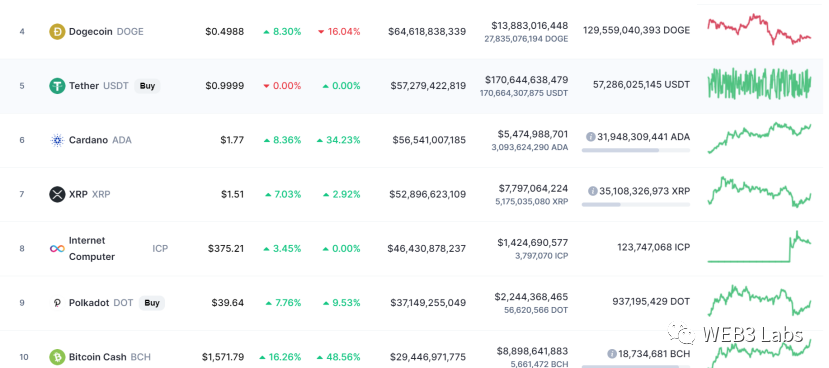Click the Internet Computer infinity logo
829x368 pixels.
(57, 249)
